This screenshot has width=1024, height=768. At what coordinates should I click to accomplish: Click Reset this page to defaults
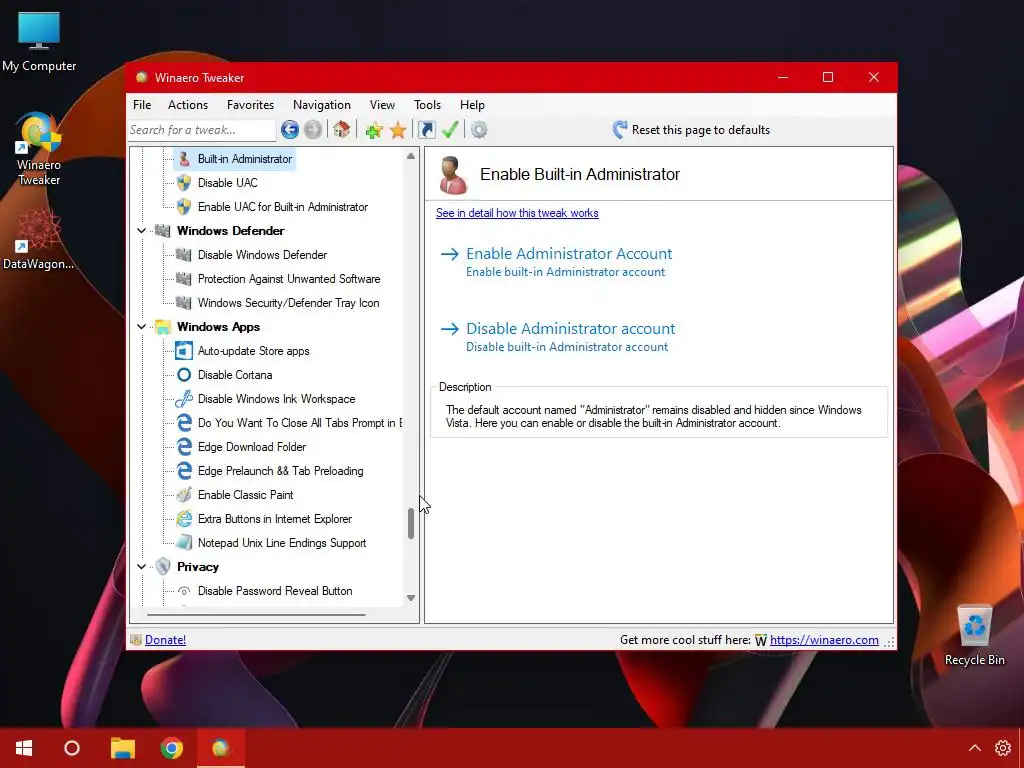691,130
